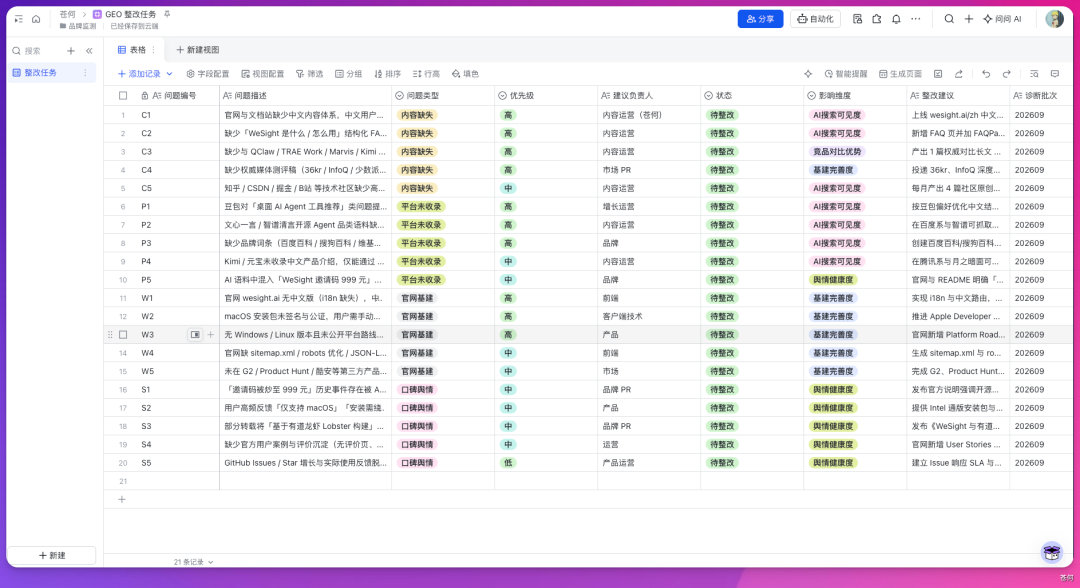Open the 问题类型 column header menu
This screenshot has height=588, width=1080.
pyautogui.click(x=443, y=96)
